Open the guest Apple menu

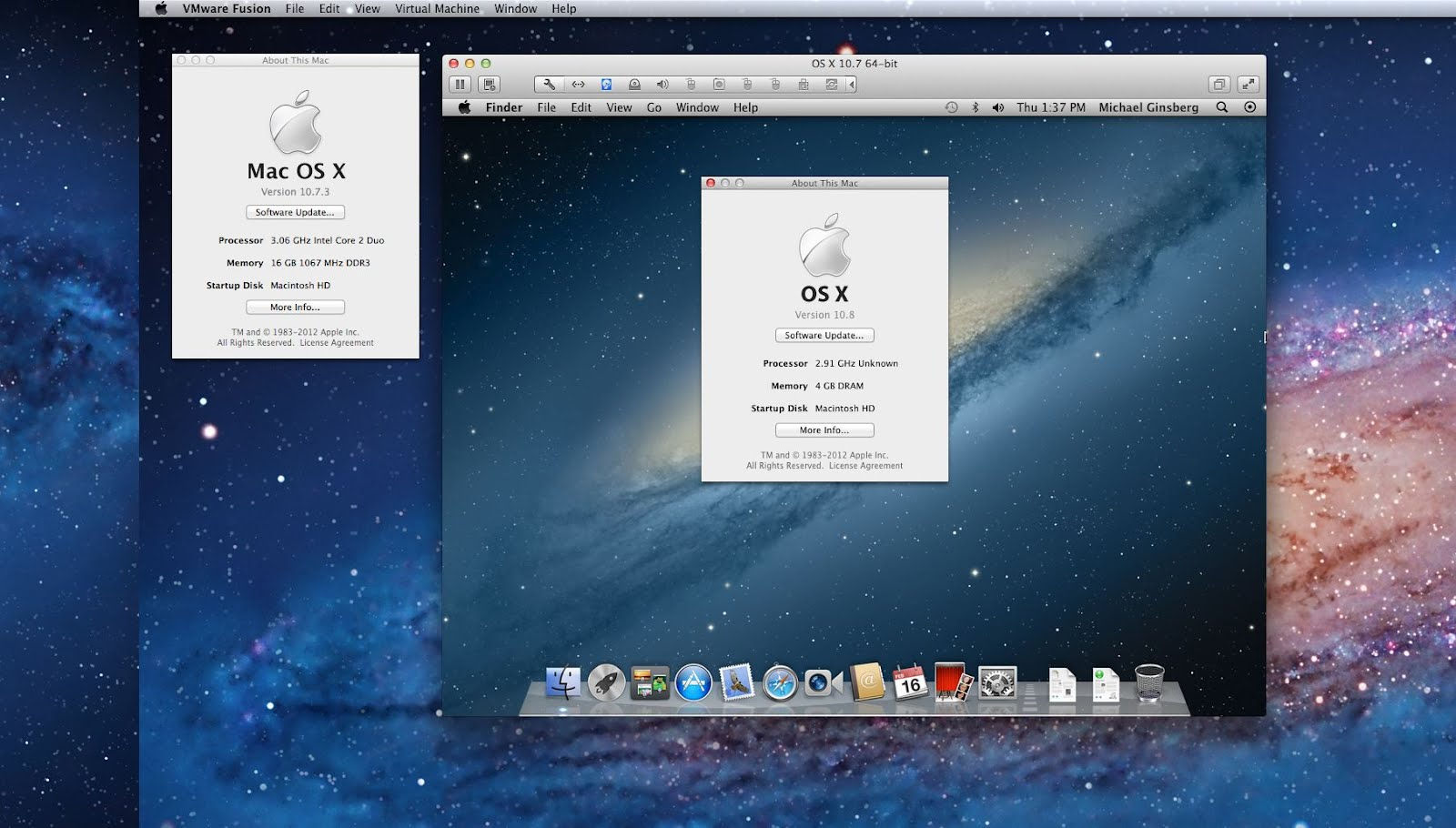click(x=464, y=107)
